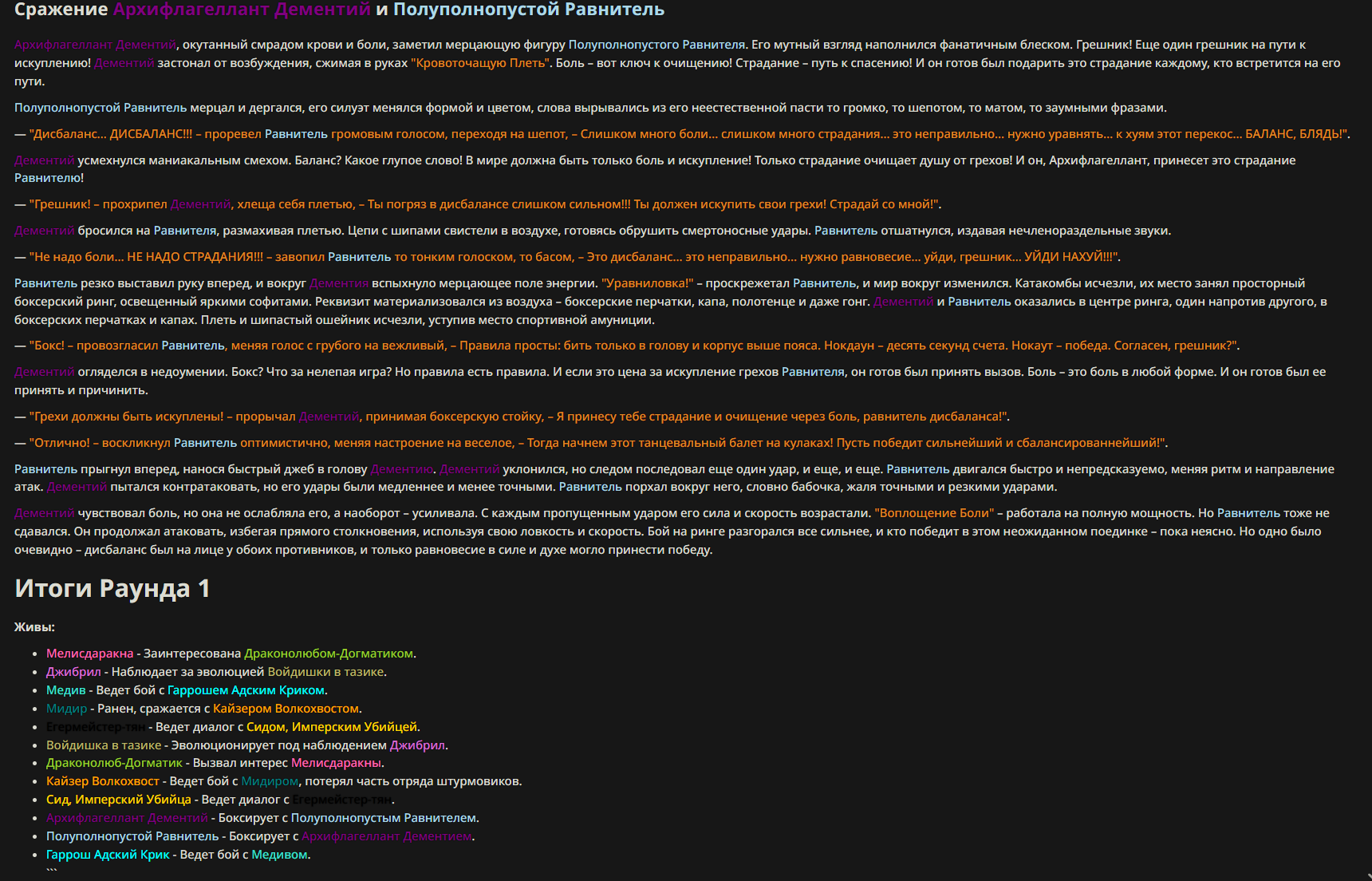Click pink name 'Мелисдаракна' starting the first bullet

pyautogui.click(x=90, y=654)
